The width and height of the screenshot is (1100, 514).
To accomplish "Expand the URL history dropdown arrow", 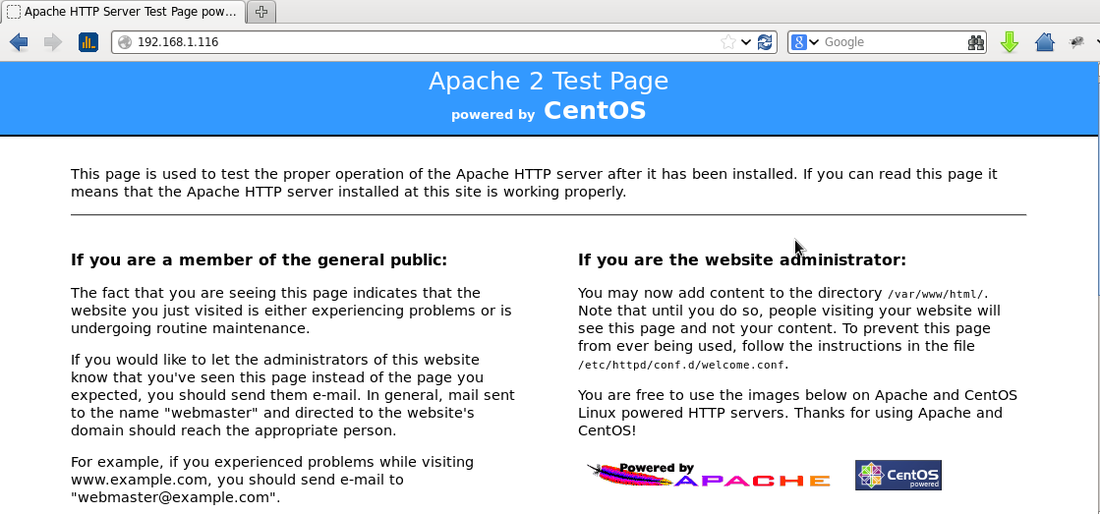I will [746, 42].
